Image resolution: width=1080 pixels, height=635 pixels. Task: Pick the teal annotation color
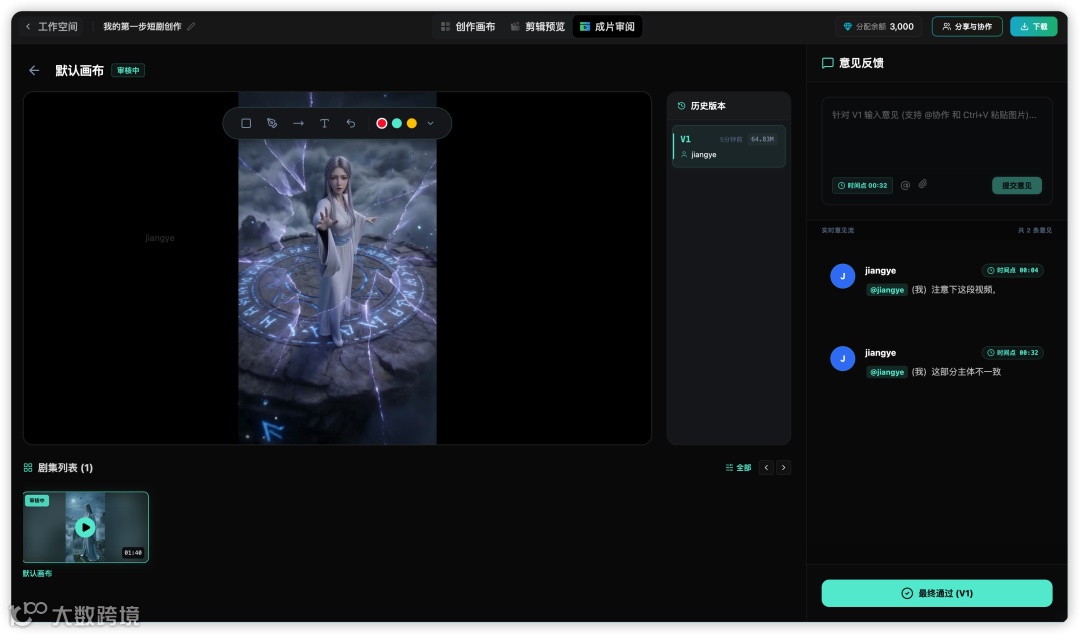(x=397, y=123)
